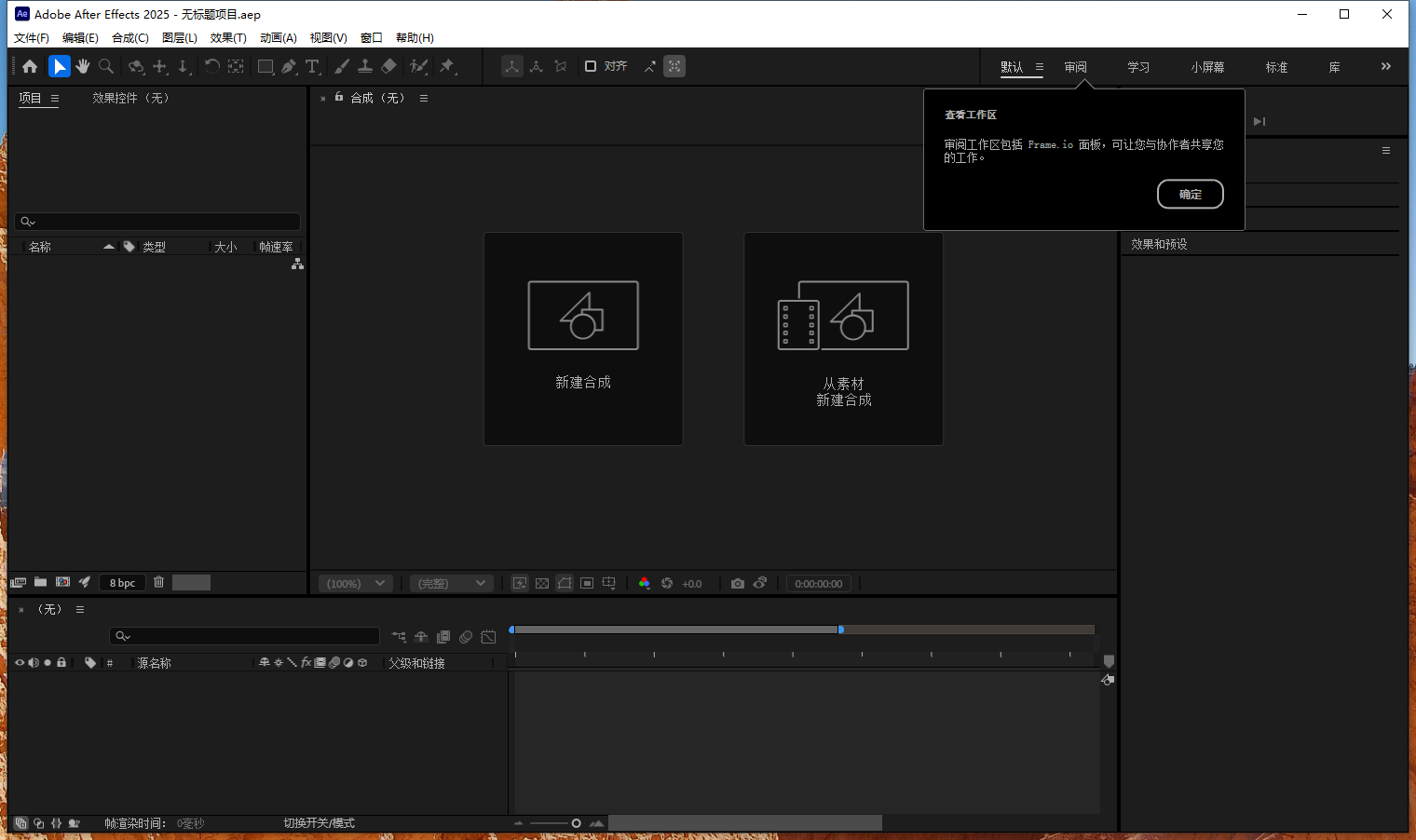Take a snapshot of the composition viewer

click(738, 582)
